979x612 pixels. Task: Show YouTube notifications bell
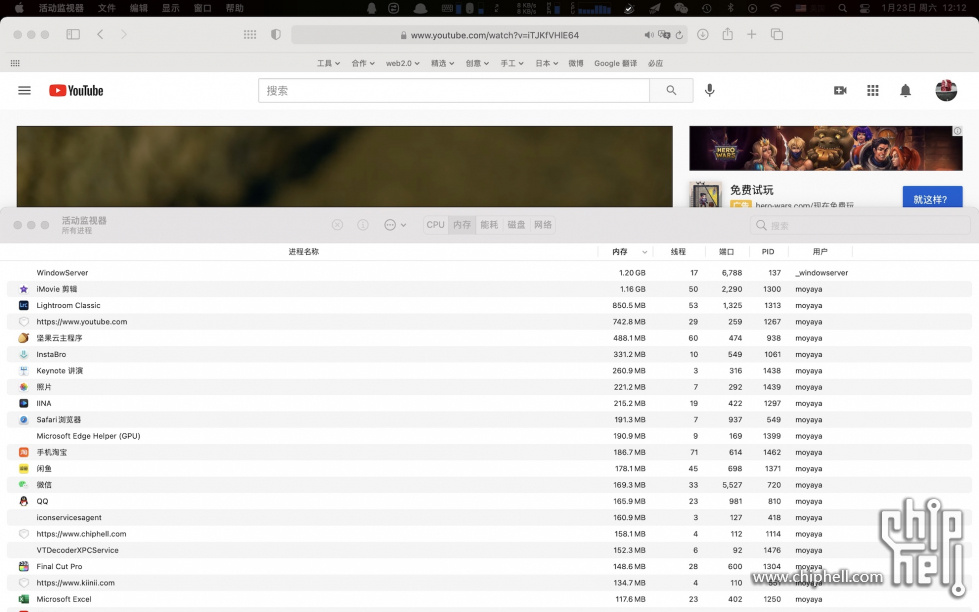pos(905,91)
